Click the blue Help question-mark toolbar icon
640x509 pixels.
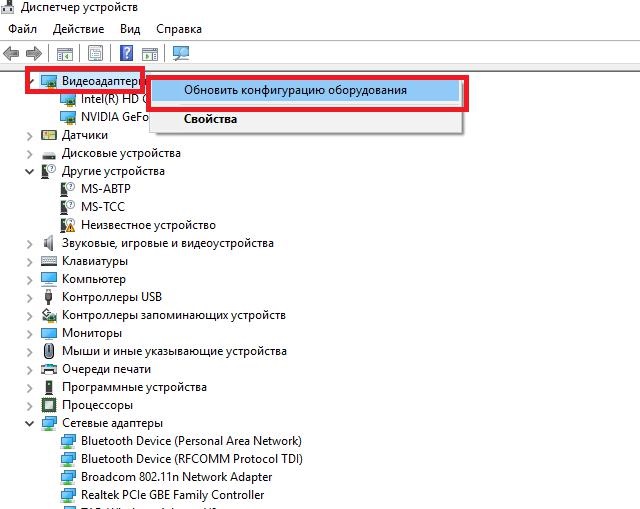(127, 53)
